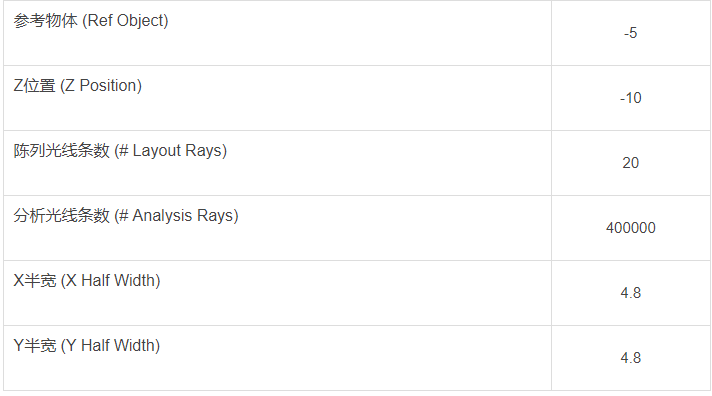Click the Layout Rays value 20
The image size is (712, 396).
pyautogui.click(x=630, y=163)
